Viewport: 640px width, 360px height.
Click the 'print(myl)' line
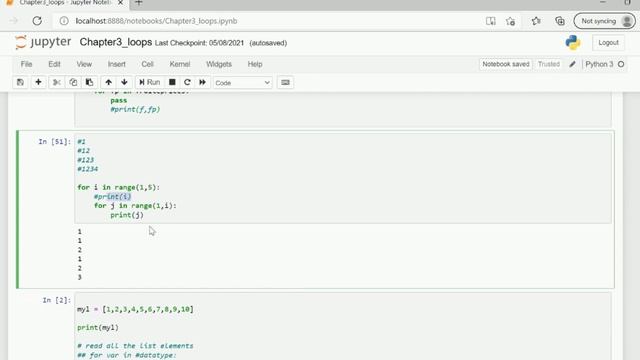click(98, 327)
